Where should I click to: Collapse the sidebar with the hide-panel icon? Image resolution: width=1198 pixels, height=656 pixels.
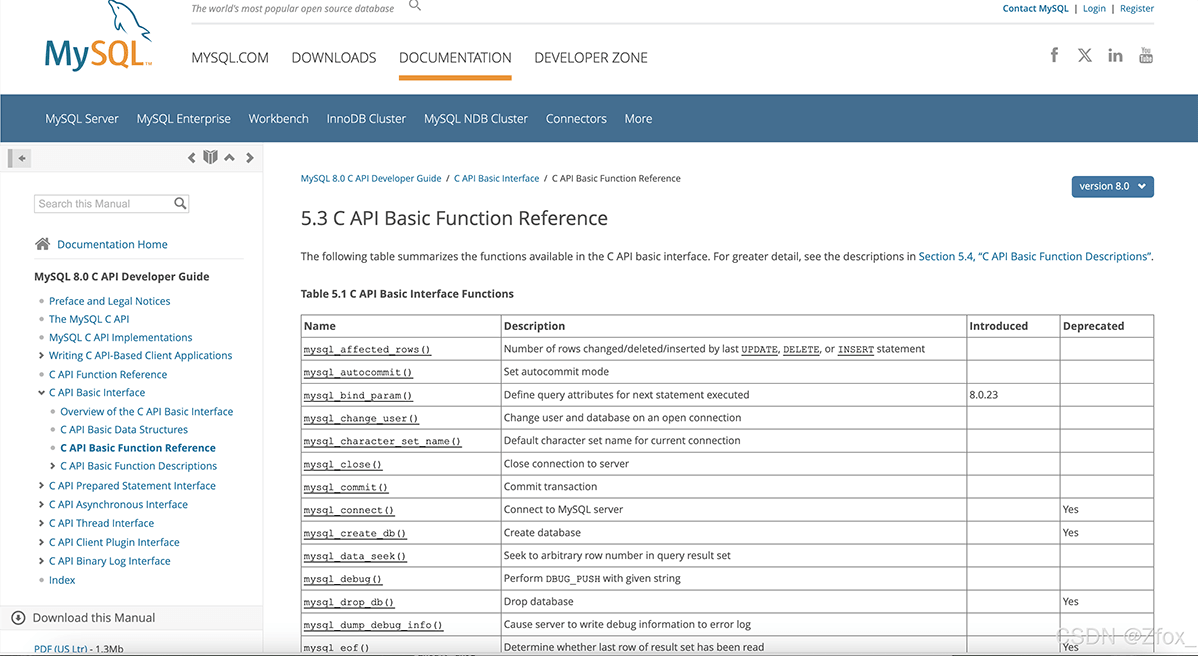point(18,158)
